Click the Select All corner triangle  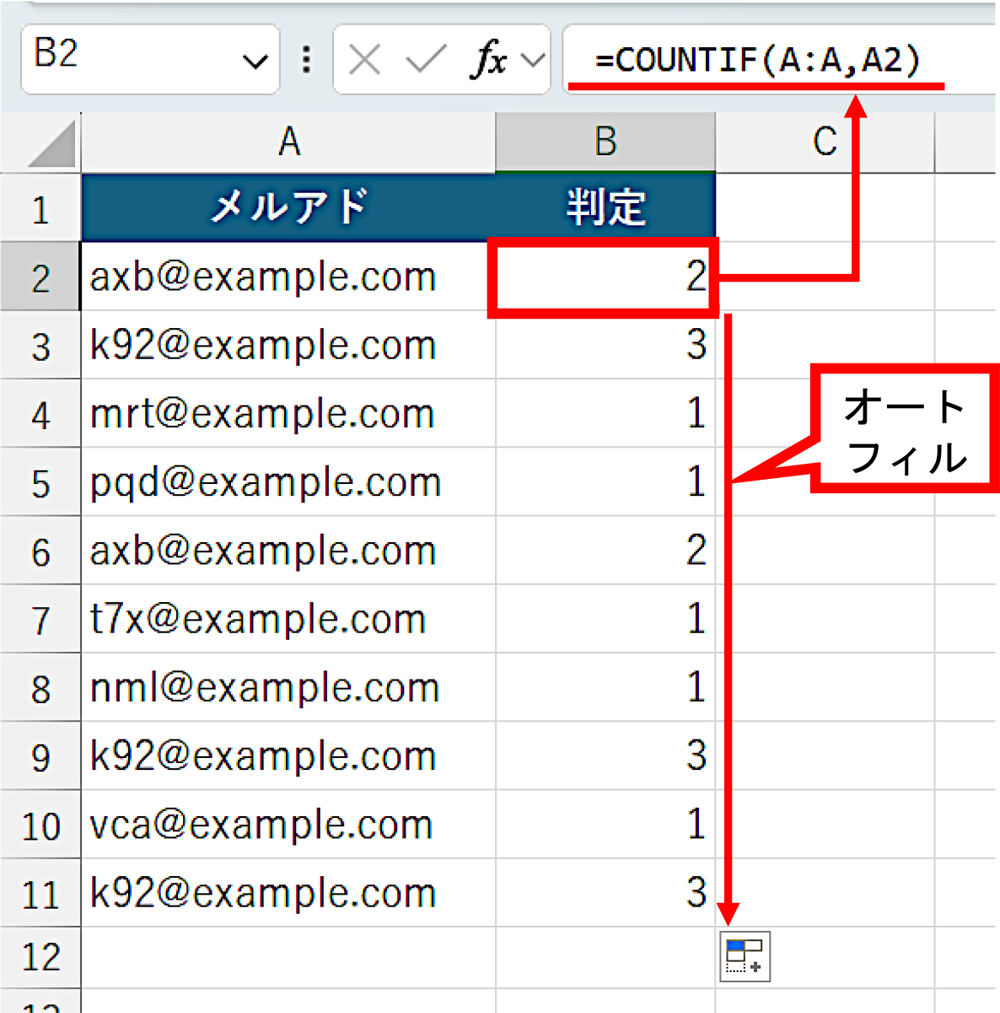(x=50, y=143)
